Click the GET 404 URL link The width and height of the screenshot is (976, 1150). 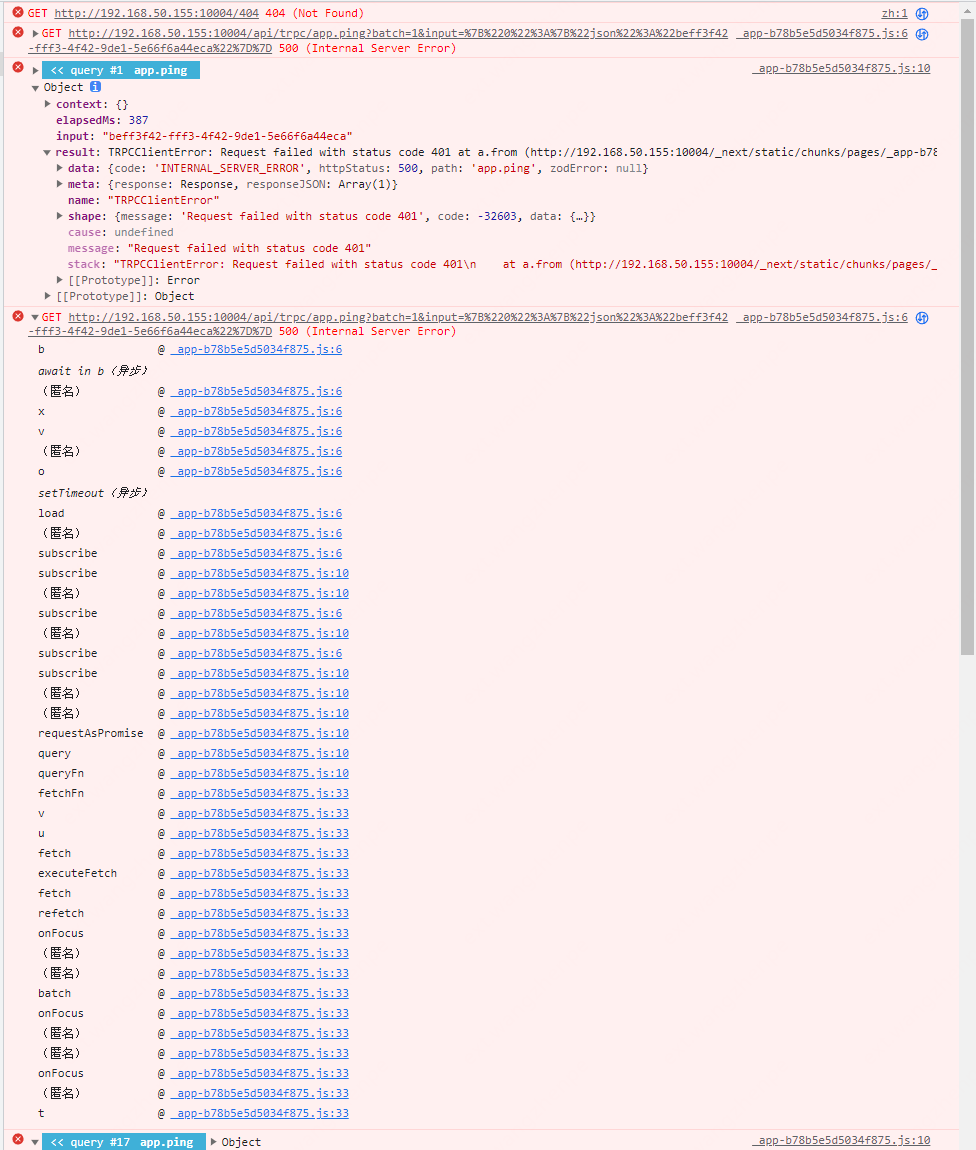tap(105, 13)
